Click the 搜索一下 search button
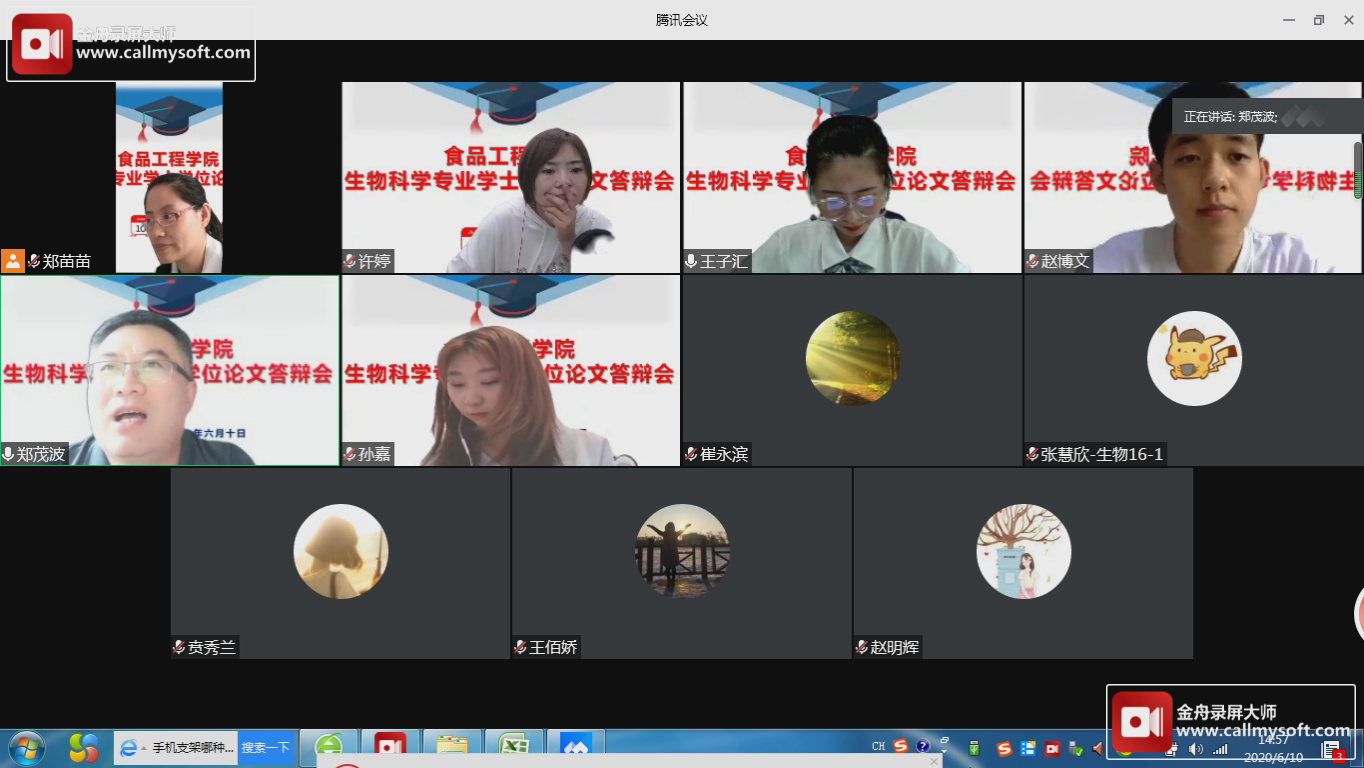This screenshot has height=768, width=1364. click(266, 748)
